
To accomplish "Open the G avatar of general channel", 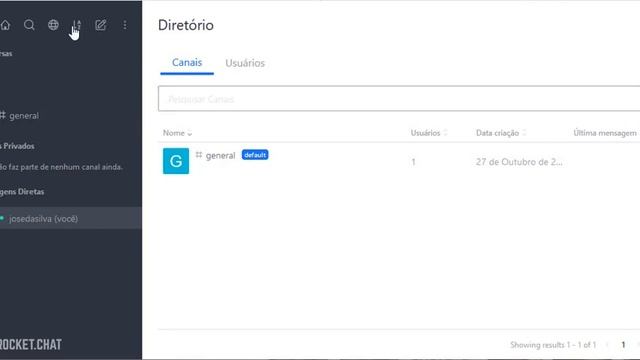I will (176, 161).
